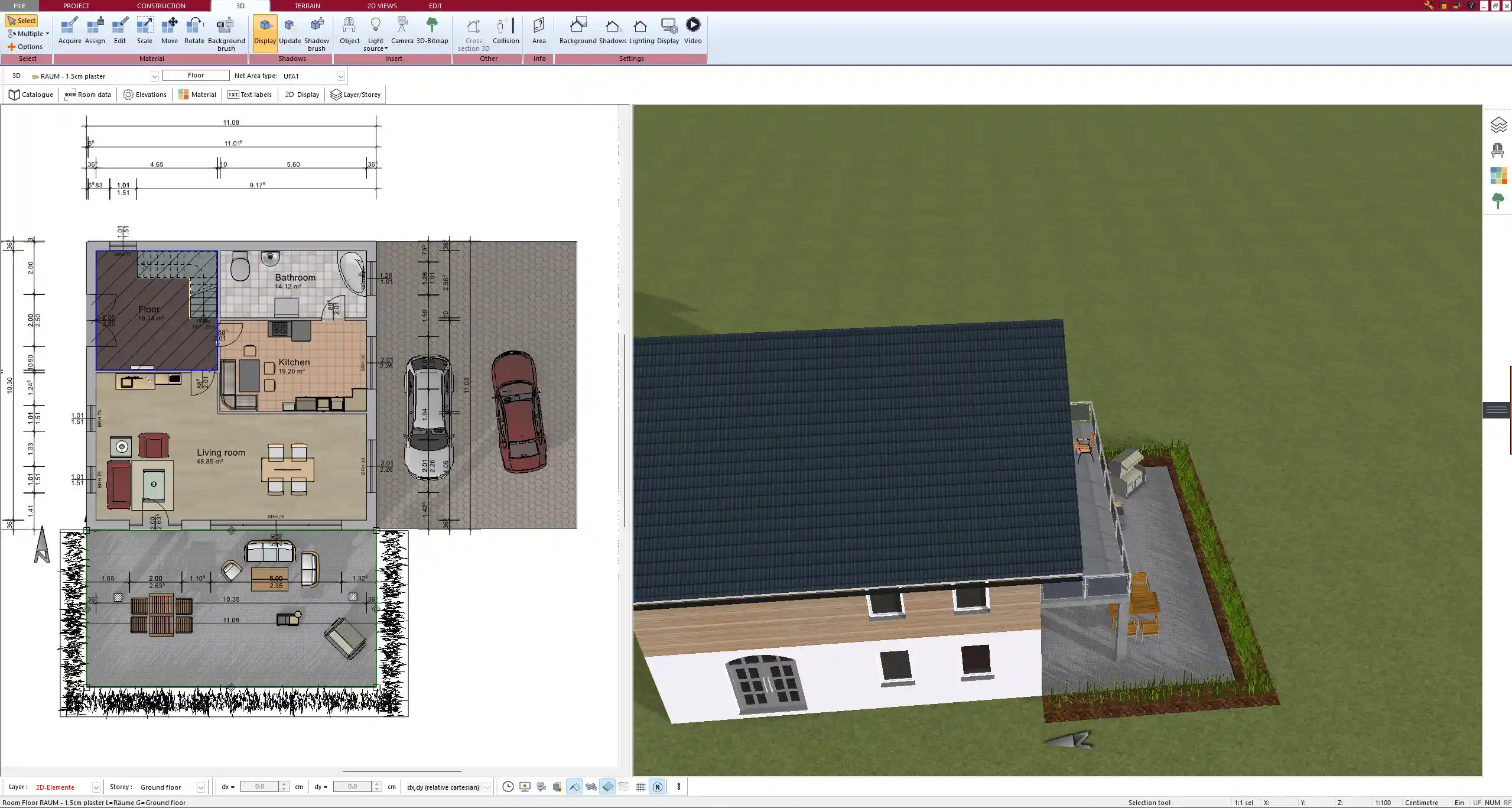Select the Move material tool
This screenshot has width=1512, height=808.
pos(170,31)
